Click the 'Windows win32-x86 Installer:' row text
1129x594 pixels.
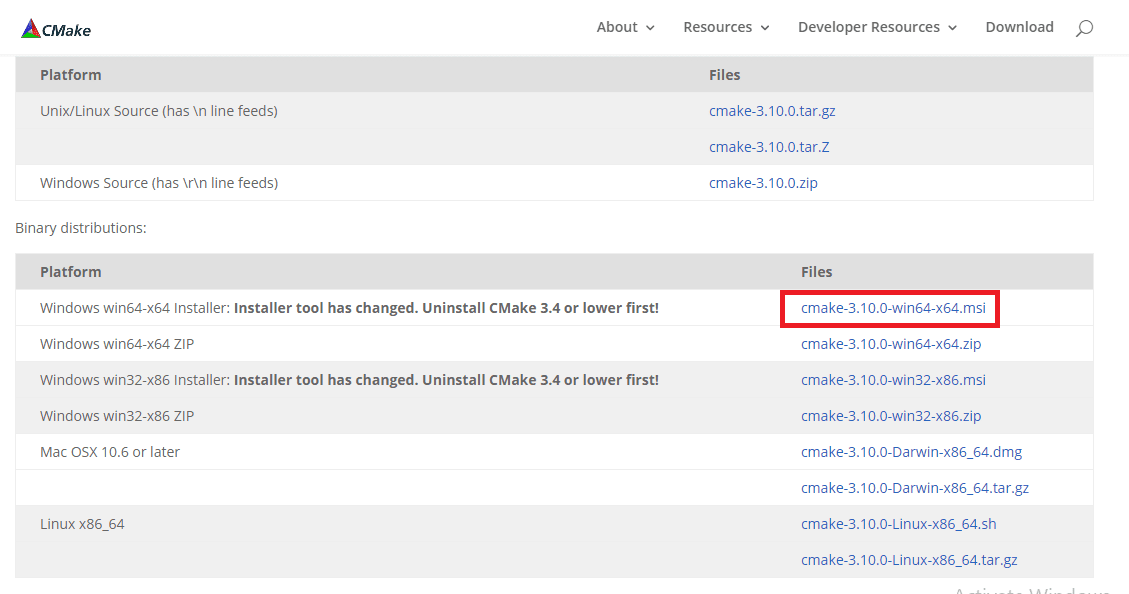click(x=349, y=380)
